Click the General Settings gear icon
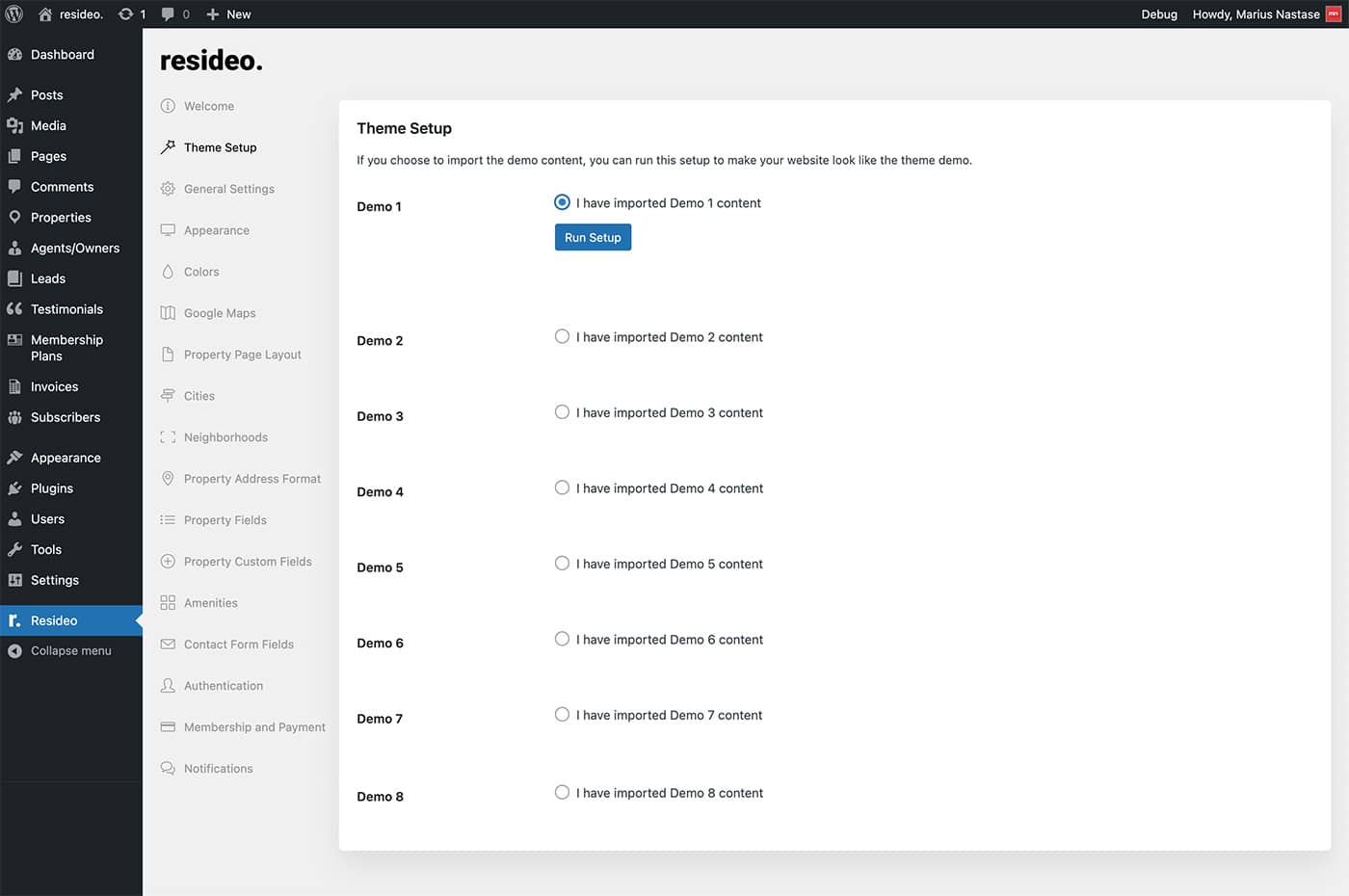The width and height of the screenshot is (1349, 896). click(x=168, y=189)
